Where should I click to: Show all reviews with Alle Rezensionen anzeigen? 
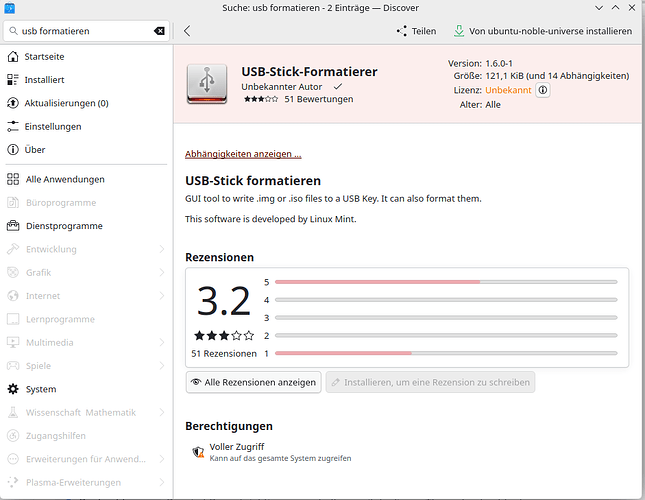click(x=253, y=382)
